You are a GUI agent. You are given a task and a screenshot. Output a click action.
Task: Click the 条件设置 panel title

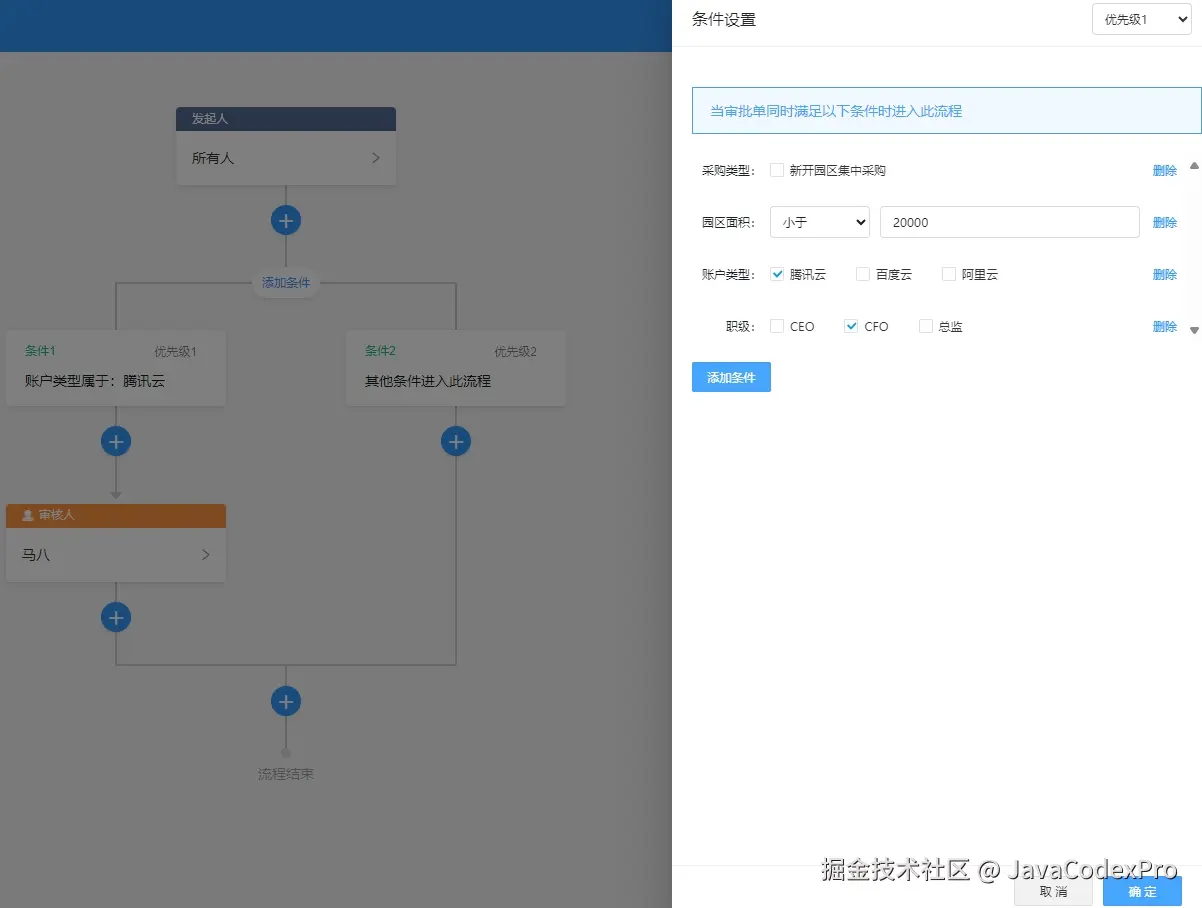pos(724,19)
